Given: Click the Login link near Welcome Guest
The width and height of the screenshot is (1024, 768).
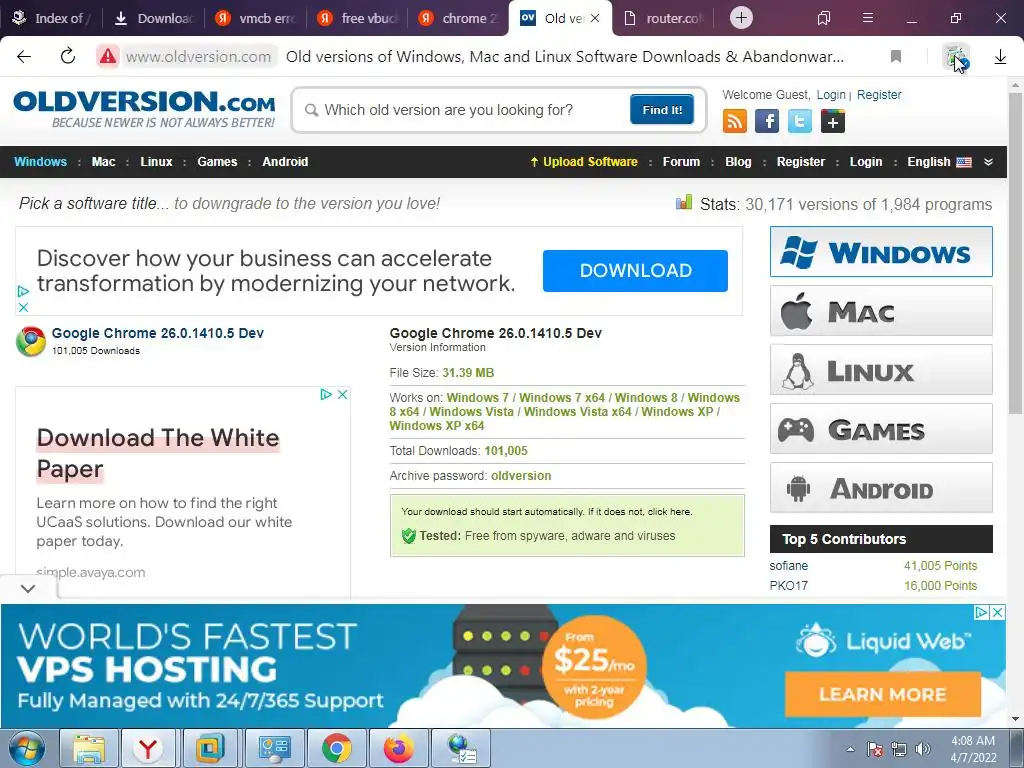Looking at the screenshot, I should (x=831, y=95).
